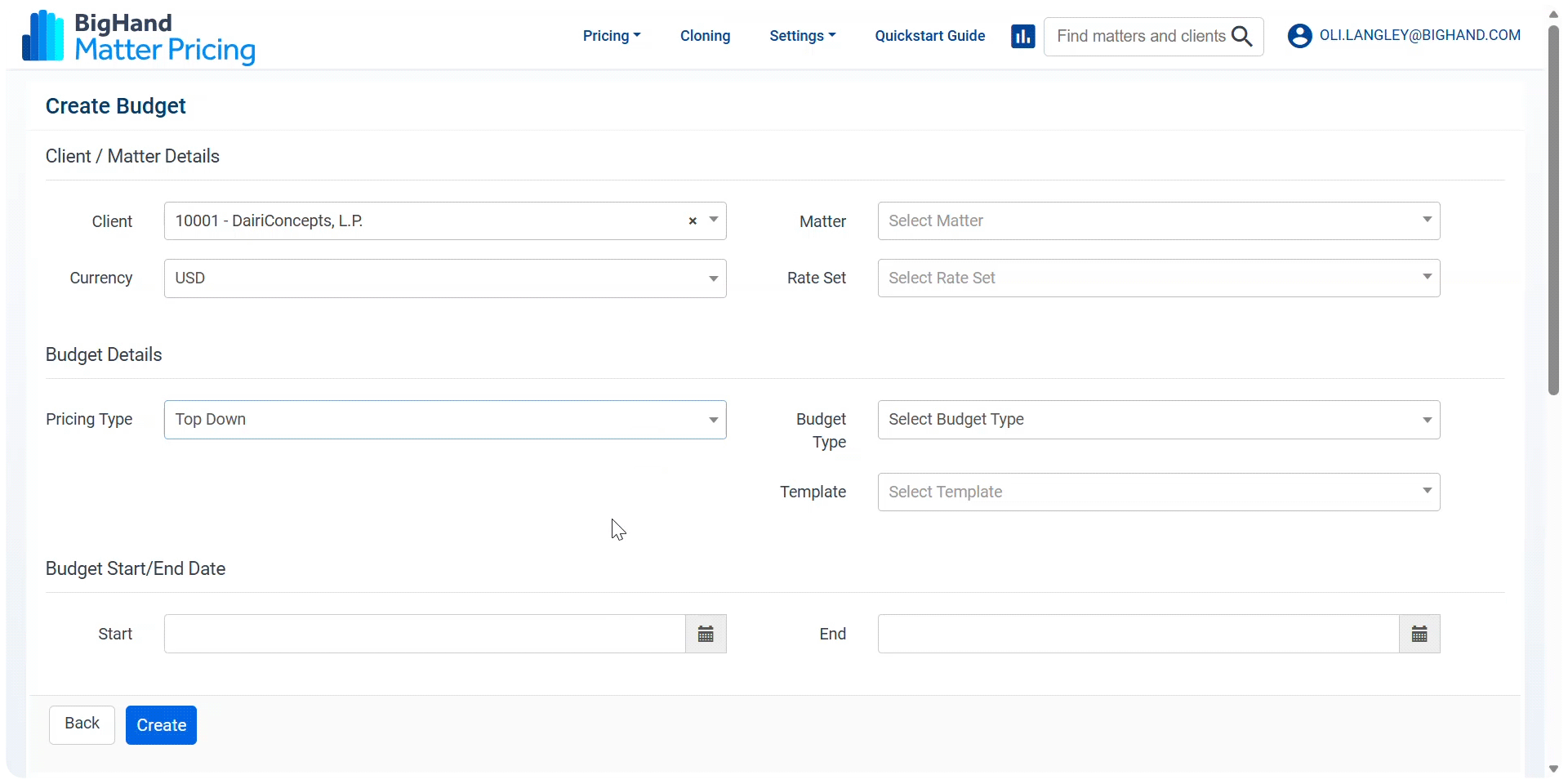This screenshot has width=1568, height=784.
Task: Click the search magnifier icon
Action: pyautogui.click(x=1241, y=36)
